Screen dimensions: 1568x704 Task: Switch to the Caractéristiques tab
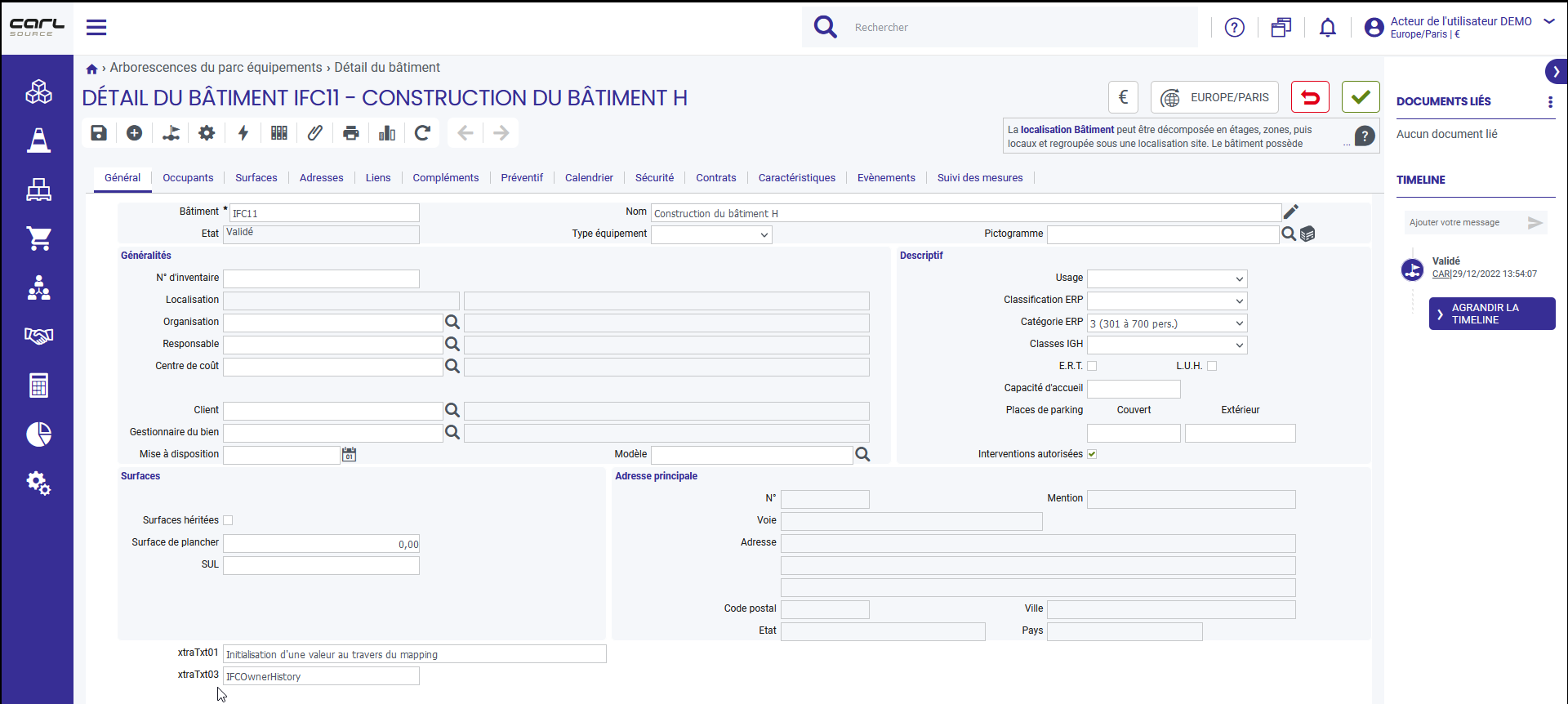[797, 178]
